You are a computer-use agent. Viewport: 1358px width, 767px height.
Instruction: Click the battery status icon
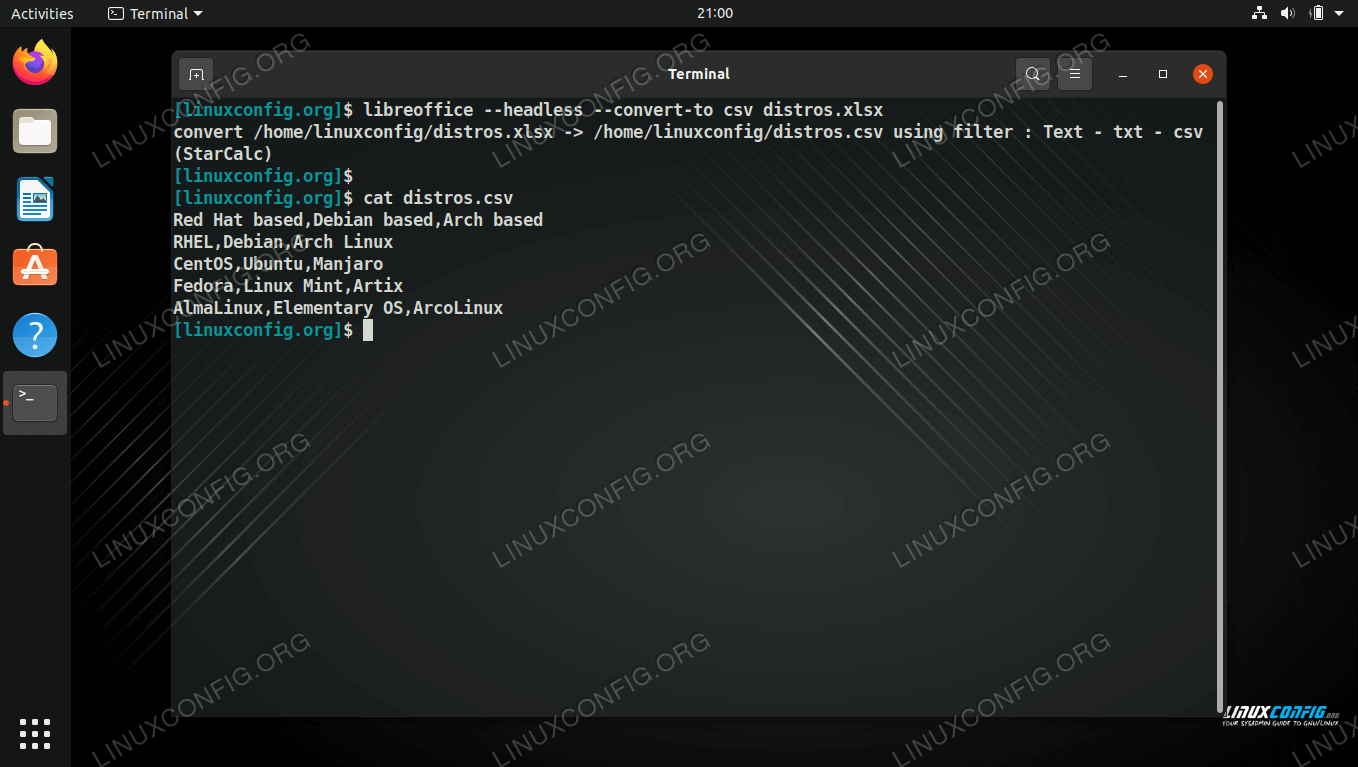click(x=1317, y=14)
